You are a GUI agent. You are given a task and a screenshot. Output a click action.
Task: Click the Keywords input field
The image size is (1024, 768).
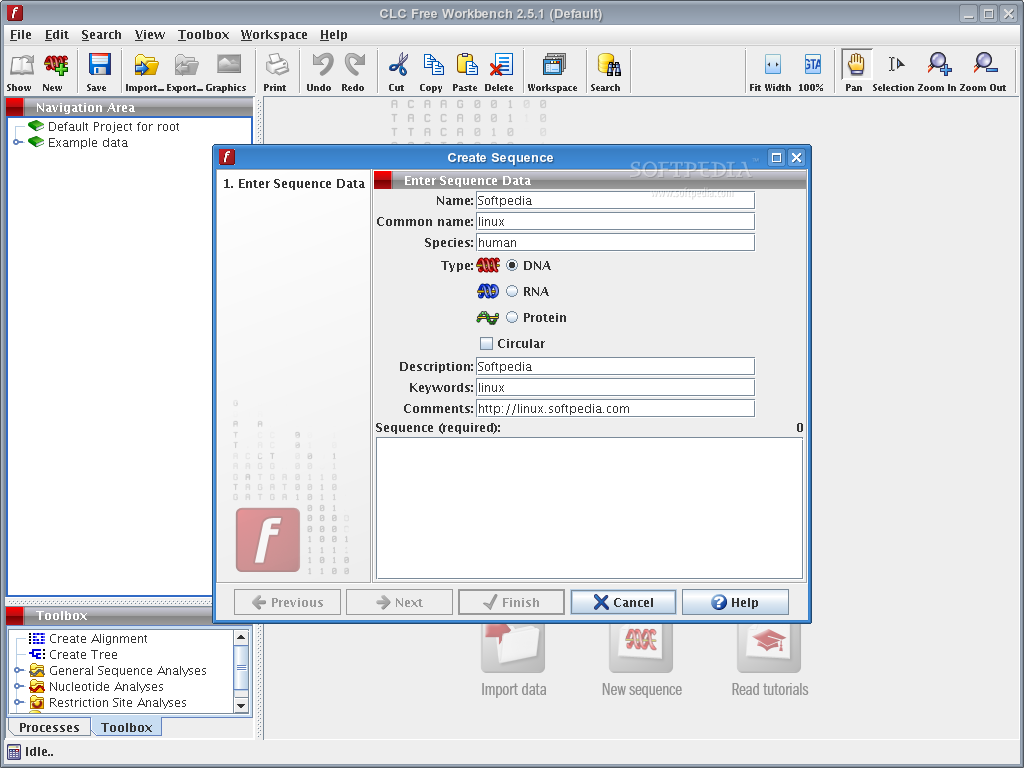[615, 387]
